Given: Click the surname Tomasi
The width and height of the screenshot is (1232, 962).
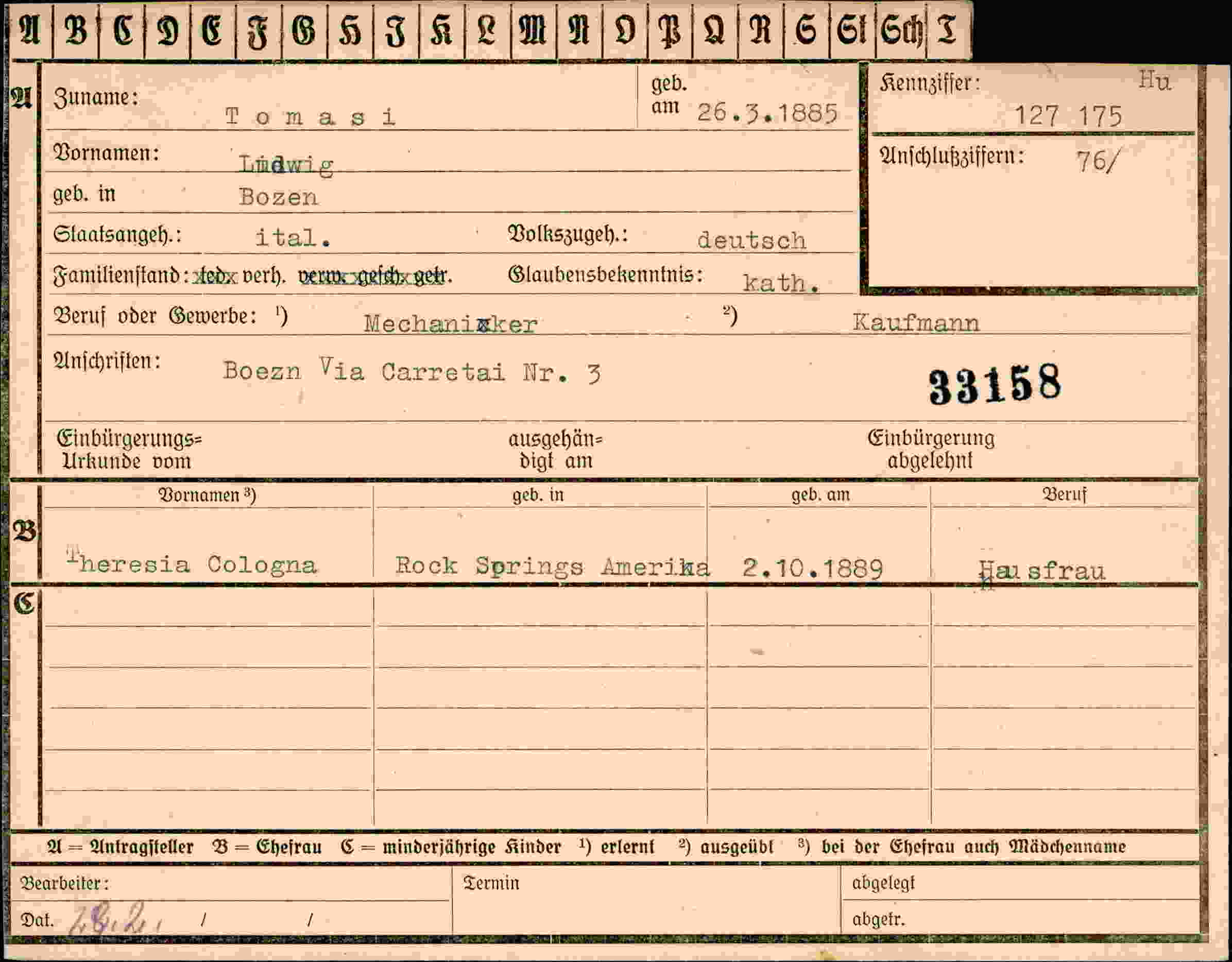Looking at the screenshot, I should click(x=310, y=117).
